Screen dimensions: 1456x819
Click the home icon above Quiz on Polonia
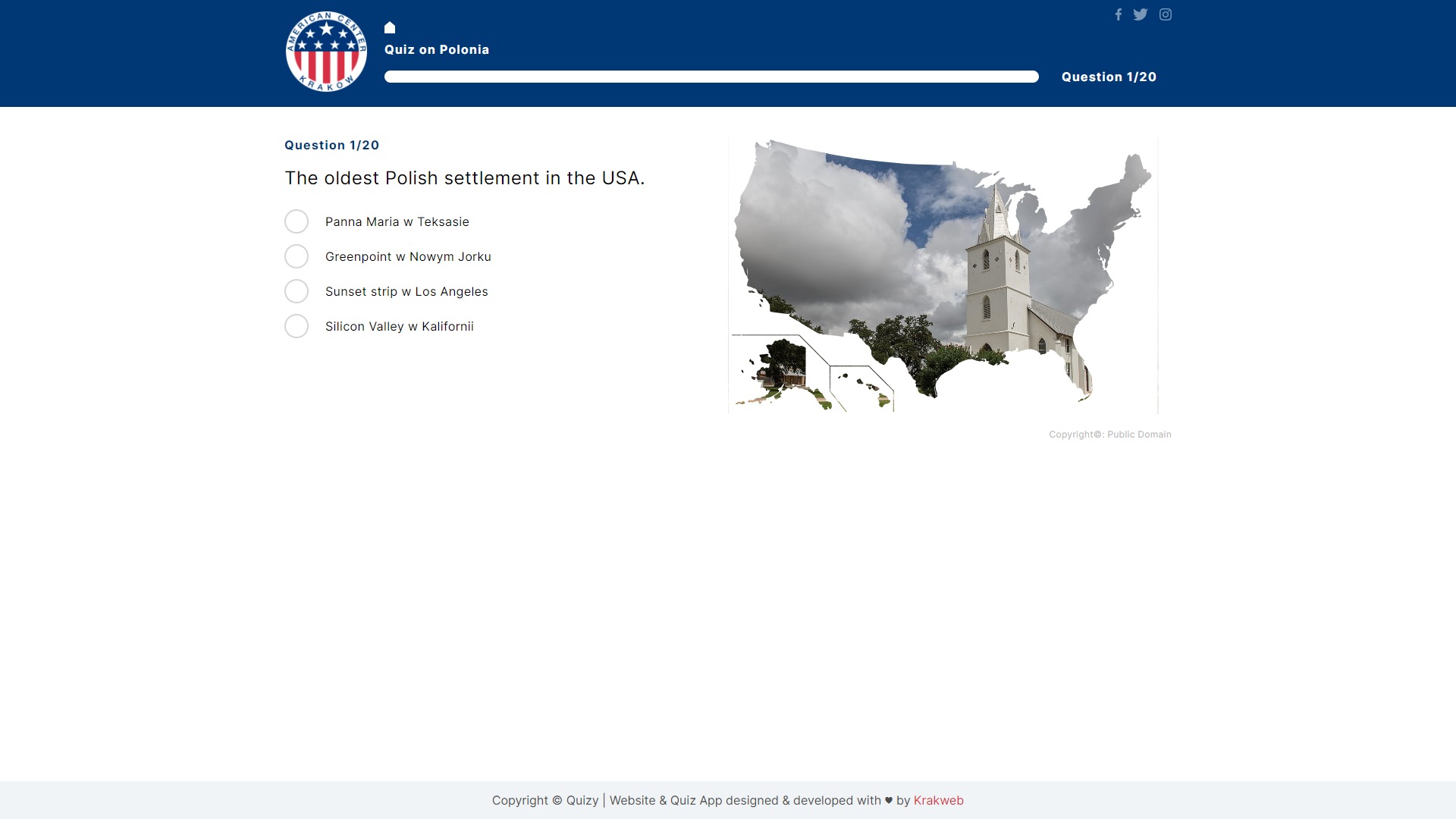click(390, 27)
